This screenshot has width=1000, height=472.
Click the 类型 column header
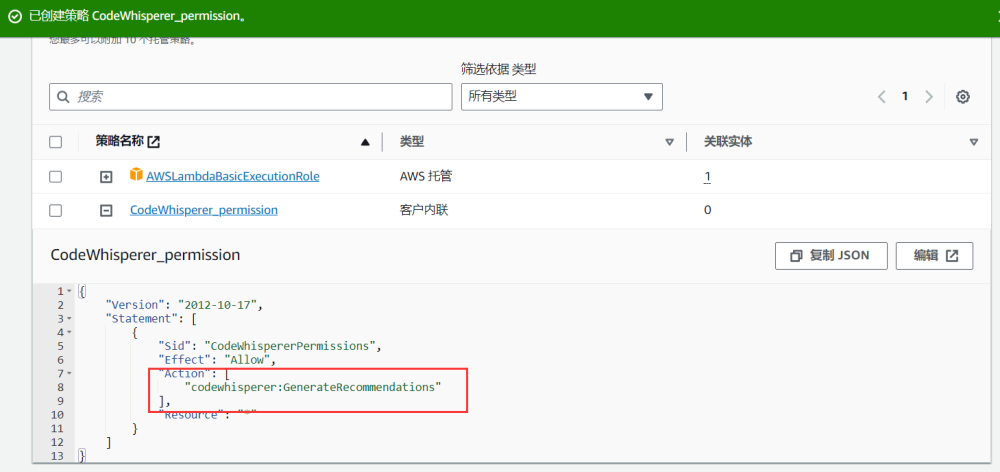(411, 142)
